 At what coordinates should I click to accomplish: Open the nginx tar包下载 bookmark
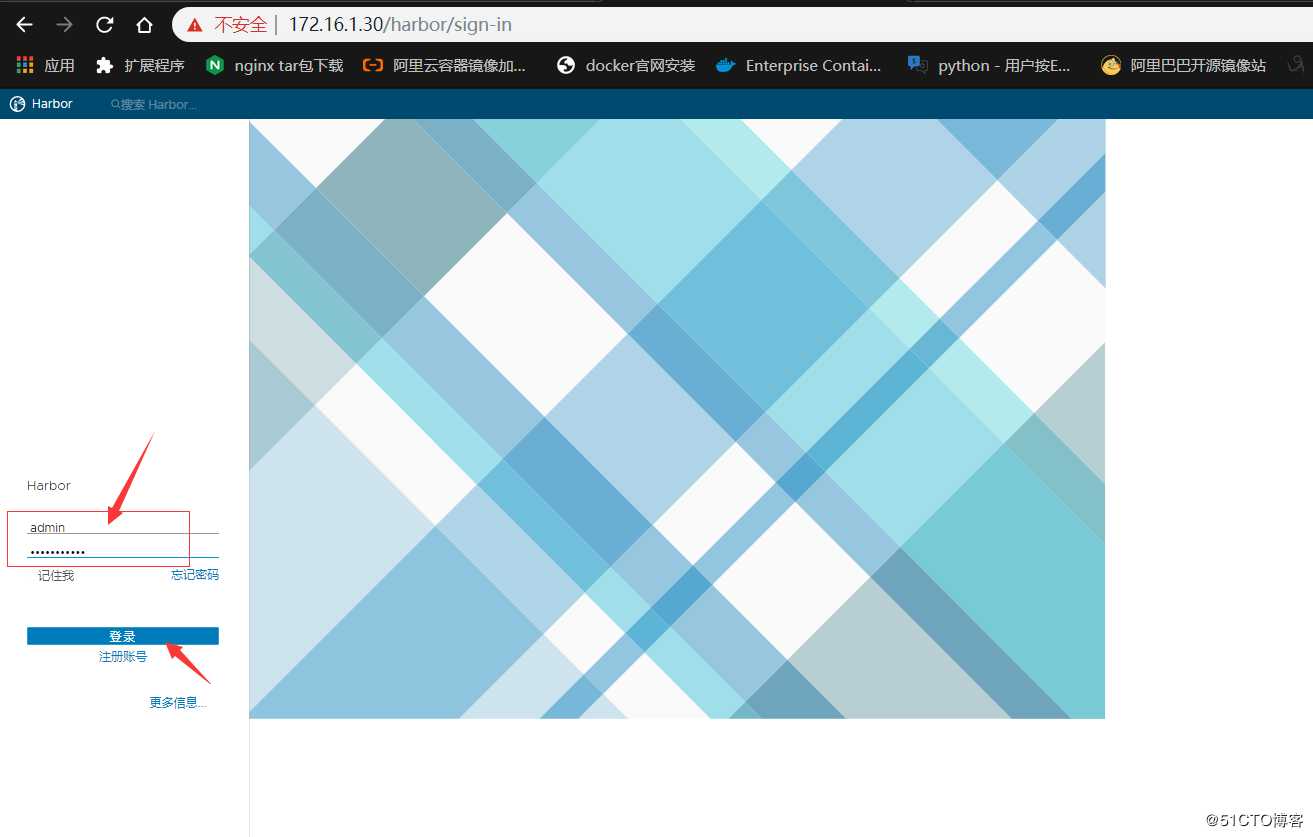pyautogui.click(x=274, y=65)
